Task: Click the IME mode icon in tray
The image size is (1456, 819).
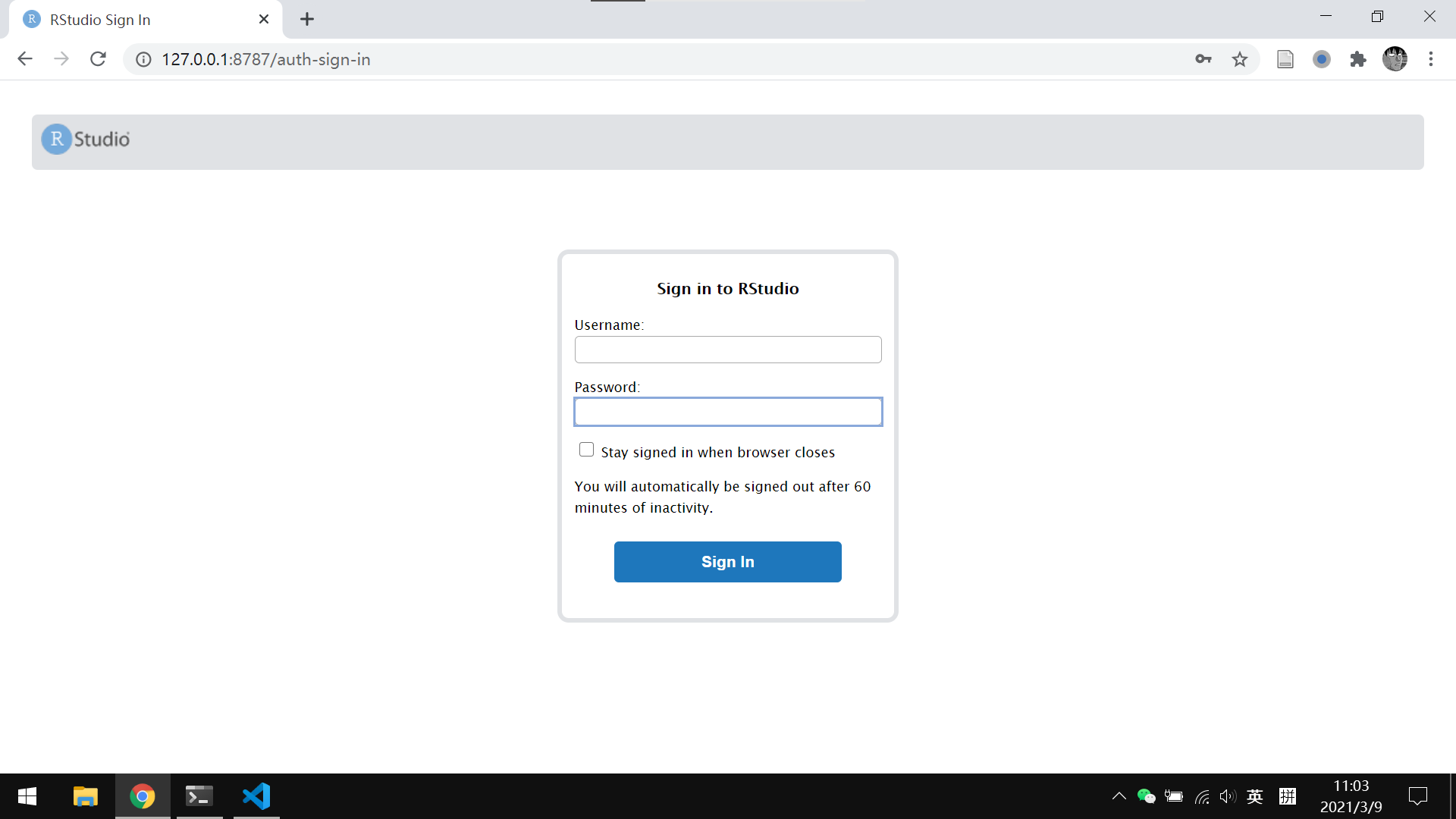Action: 1288,796
